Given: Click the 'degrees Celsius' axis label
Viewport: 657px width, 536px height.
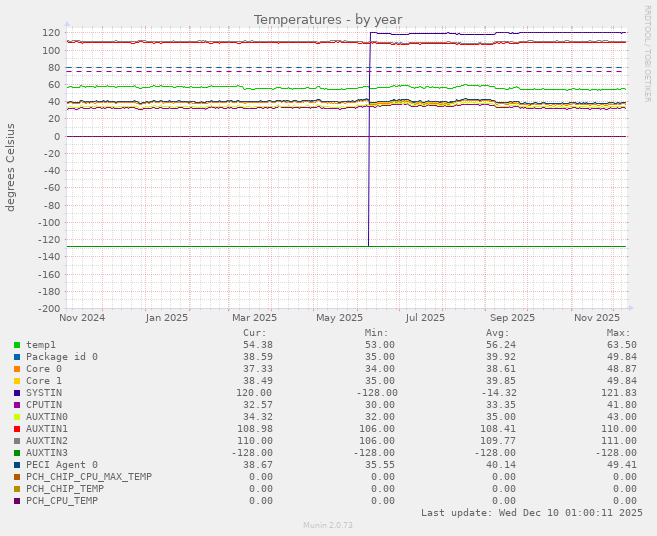Looking at the screenshot, I should coord(10,168).
